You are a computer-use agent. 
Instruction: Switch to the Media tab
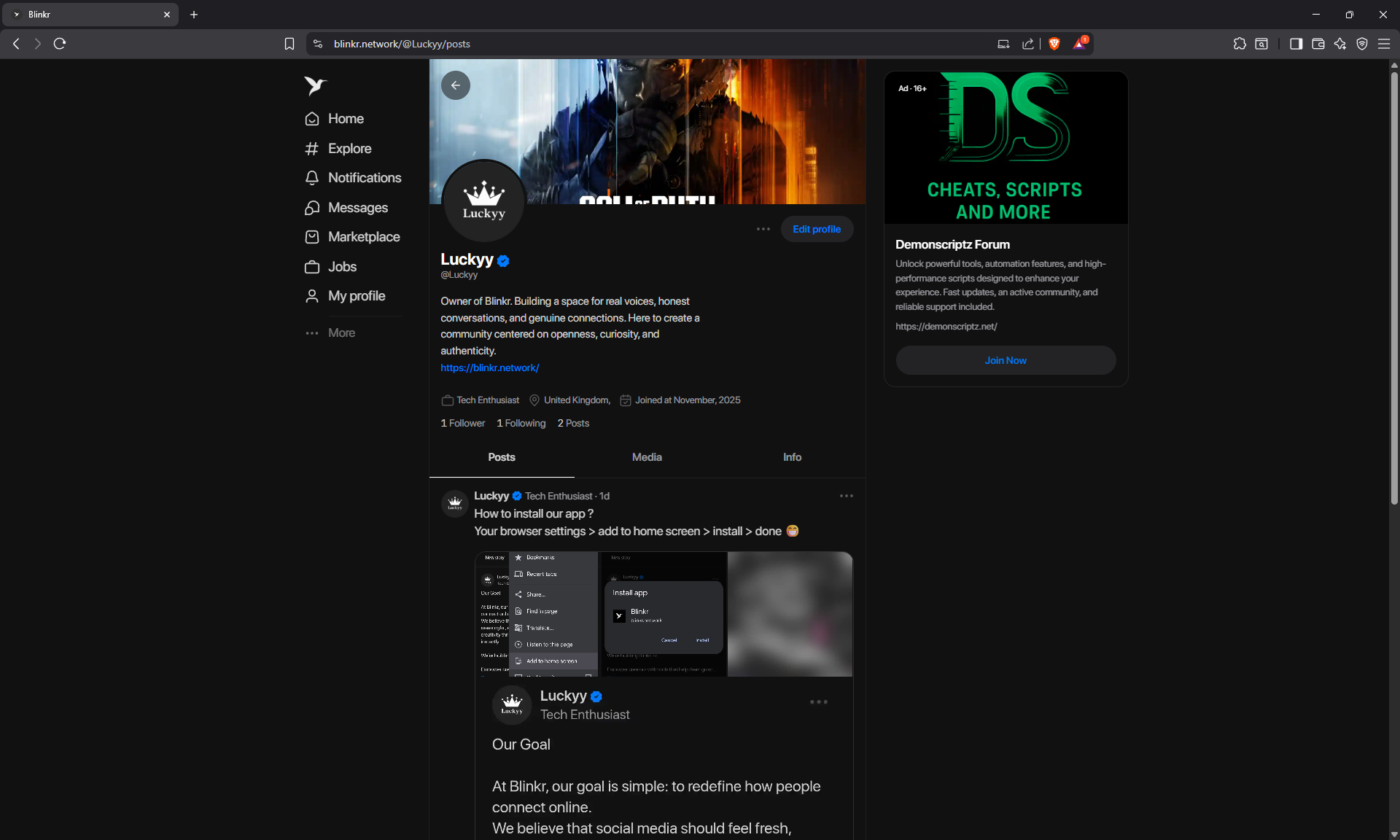pos(647,457)
